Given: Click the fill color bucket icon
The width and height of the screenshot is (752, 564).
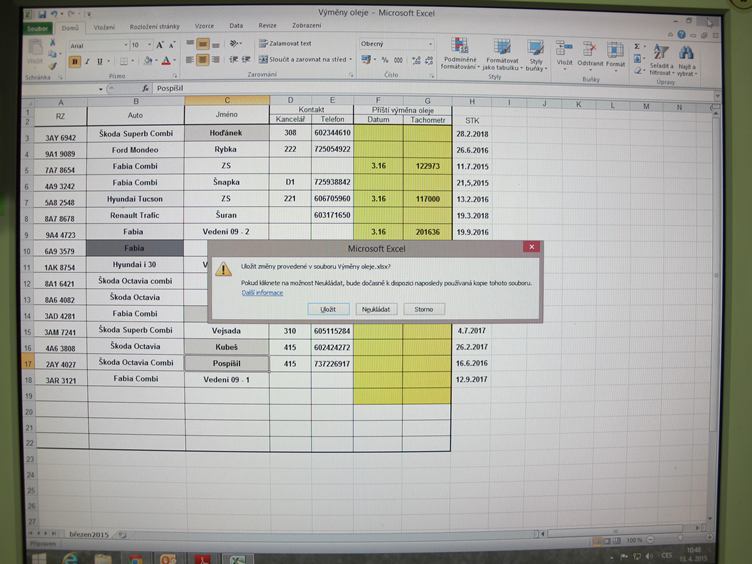Looking at the screenshot, I should (148, 60).
